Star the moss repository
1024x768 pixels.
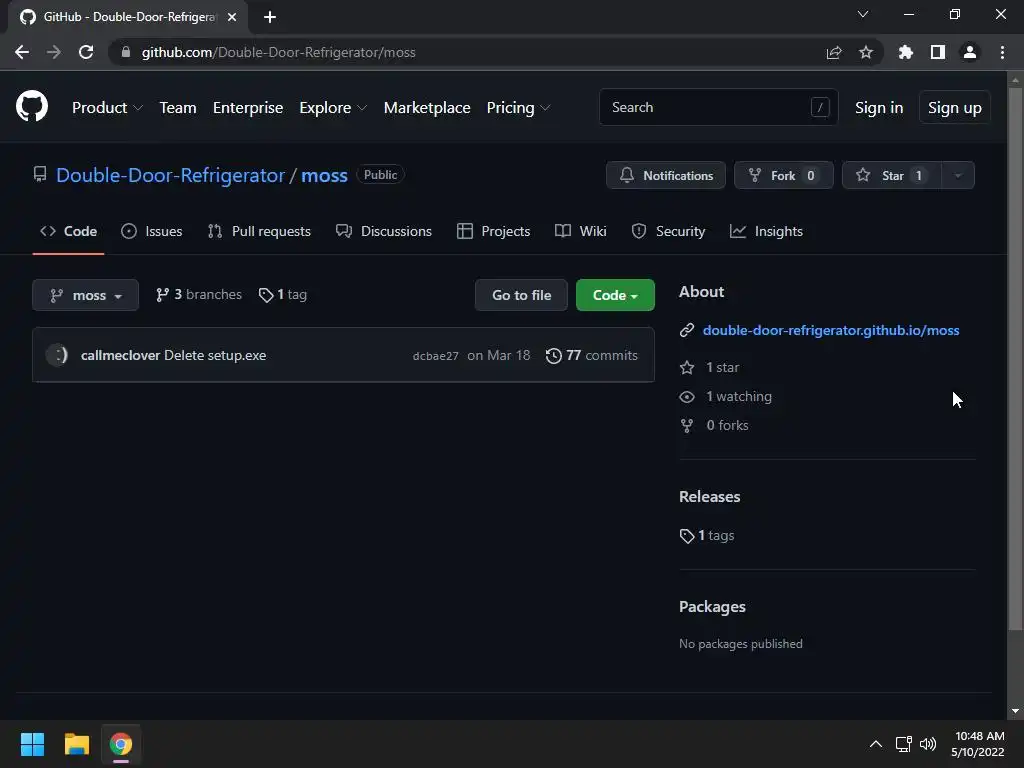click(x=892, y=175)
